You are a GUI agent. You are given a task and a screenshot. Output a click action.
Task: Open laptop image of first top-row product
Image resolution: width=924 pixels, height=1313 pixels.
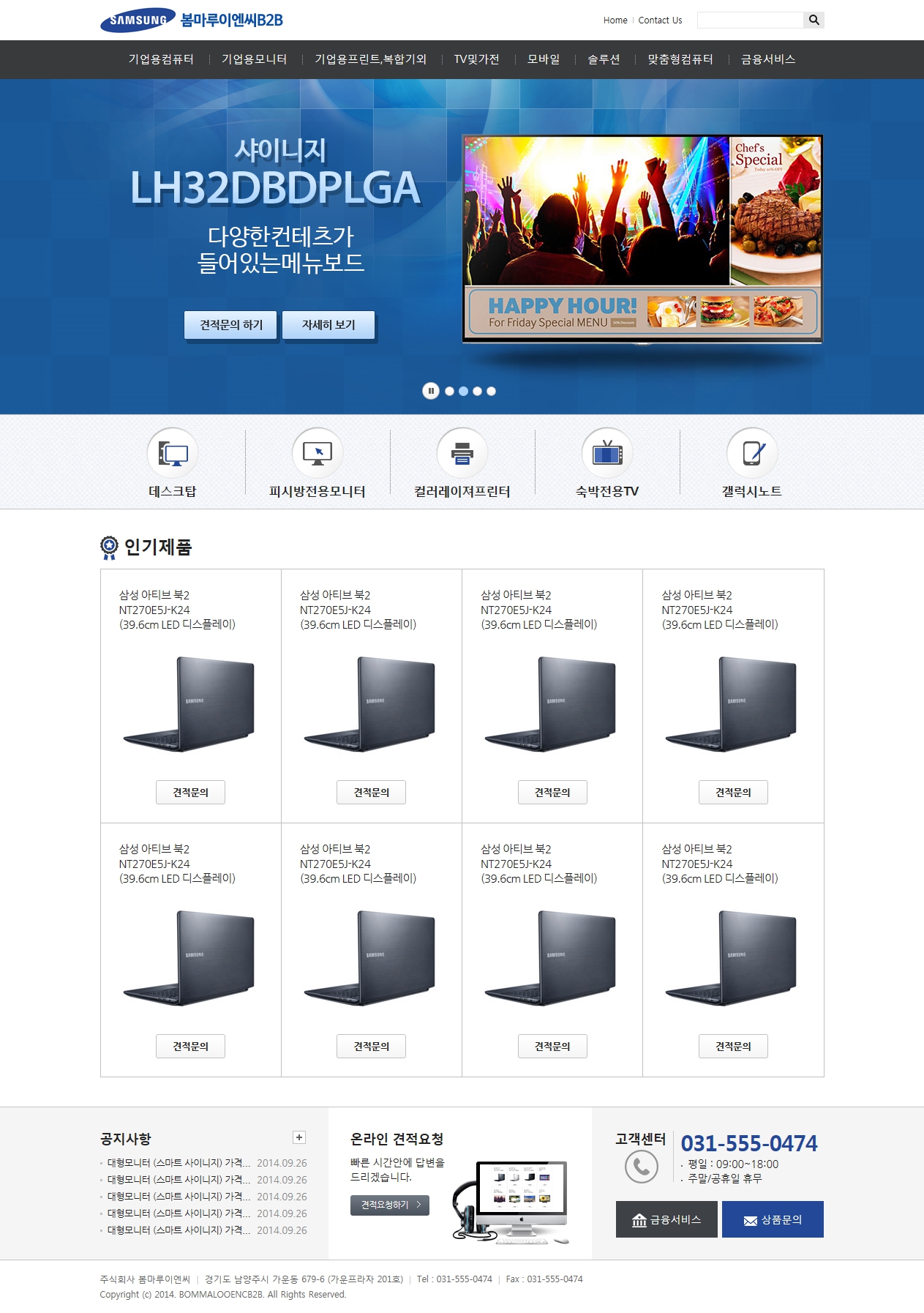pos(189,704)
